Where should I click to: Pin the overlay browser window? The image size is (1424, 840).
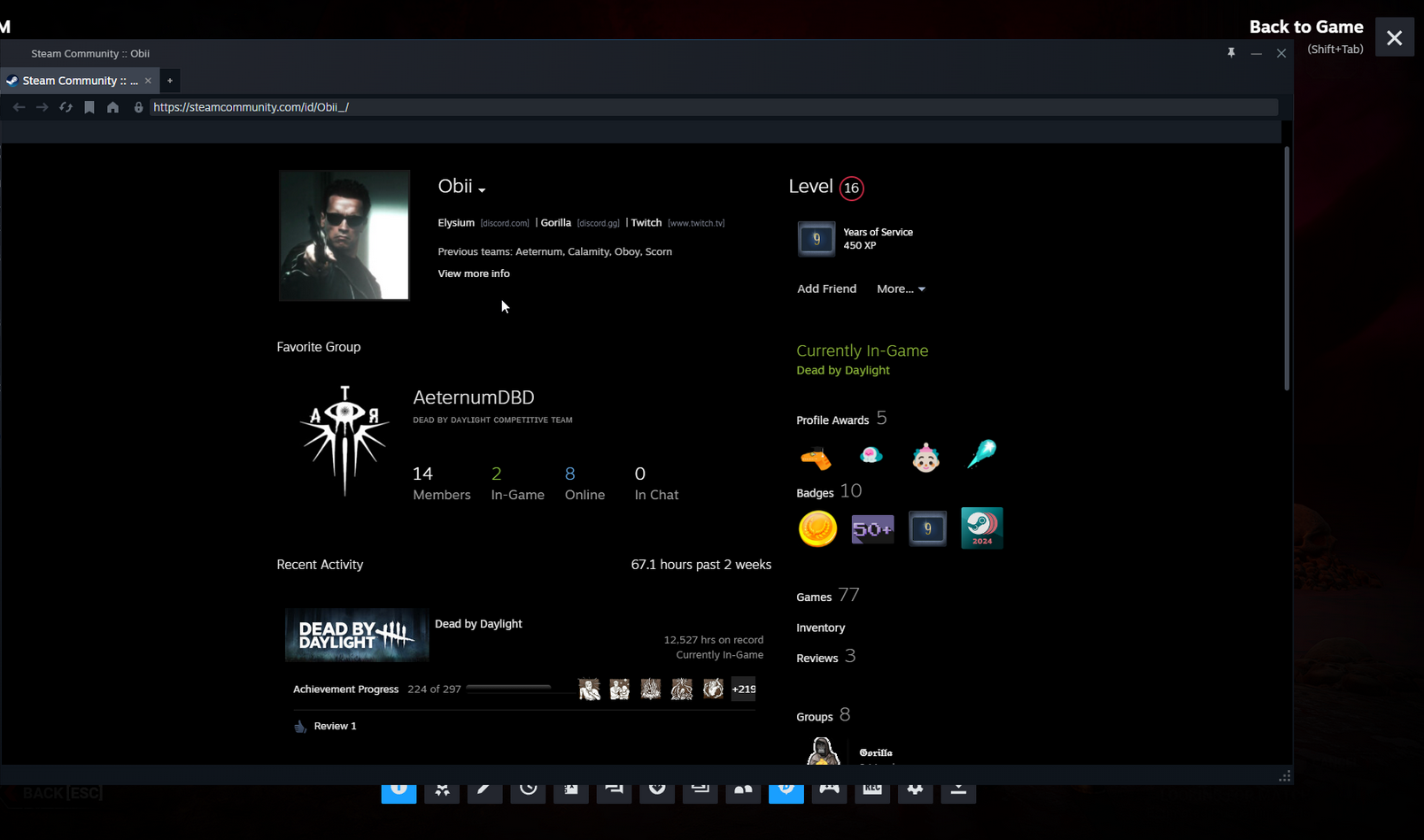coord(1231,53)
